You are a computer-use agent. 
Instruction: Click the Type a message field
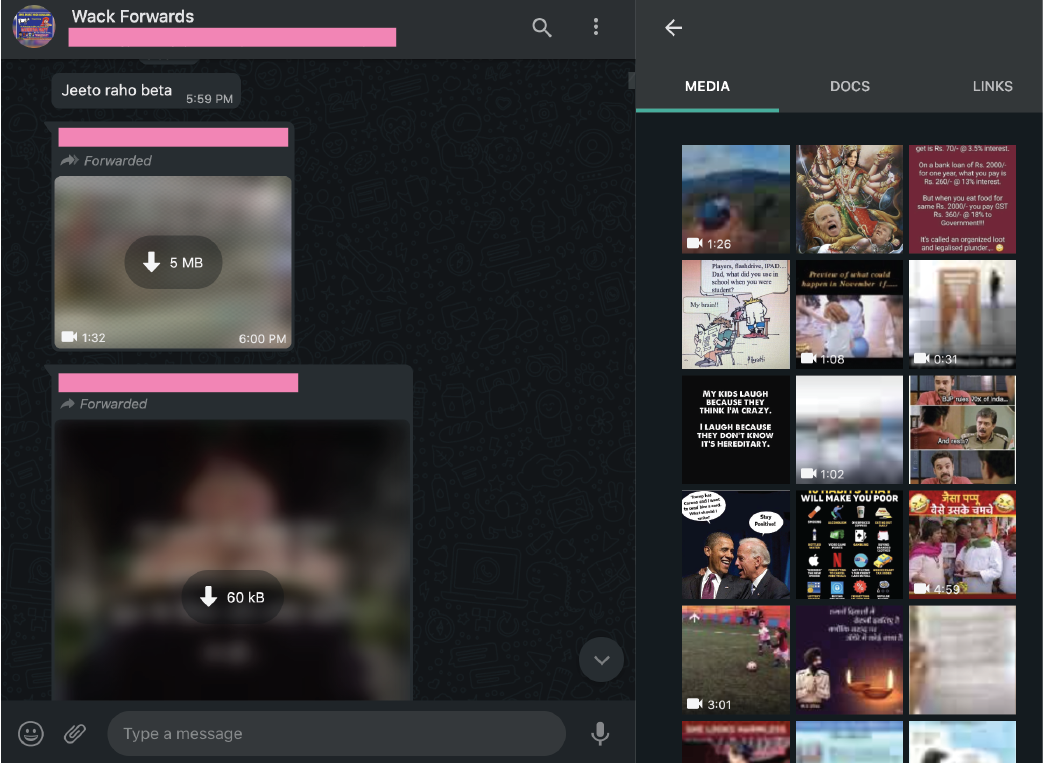336,733
